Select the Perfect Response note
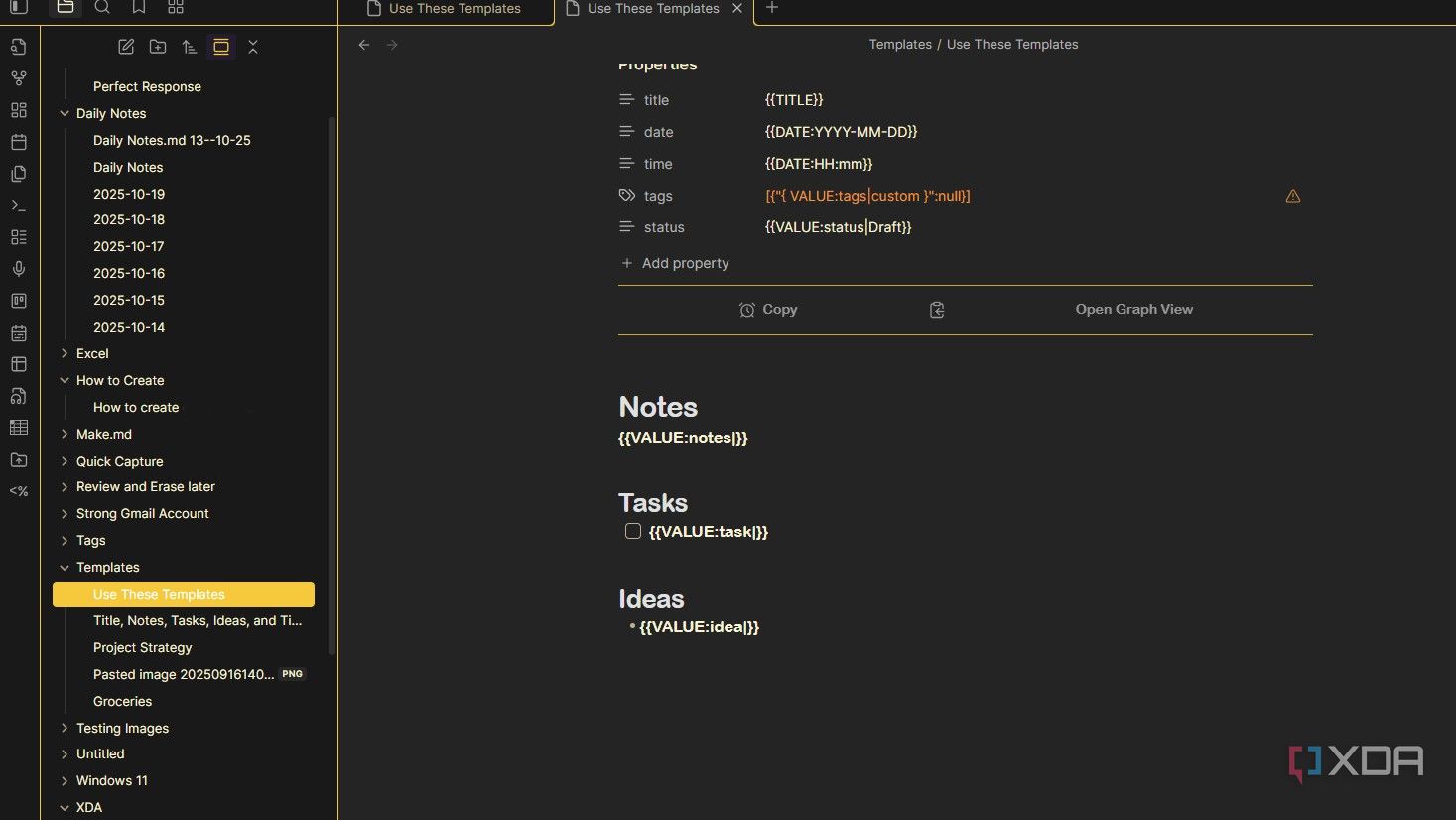 click(147, 86)
